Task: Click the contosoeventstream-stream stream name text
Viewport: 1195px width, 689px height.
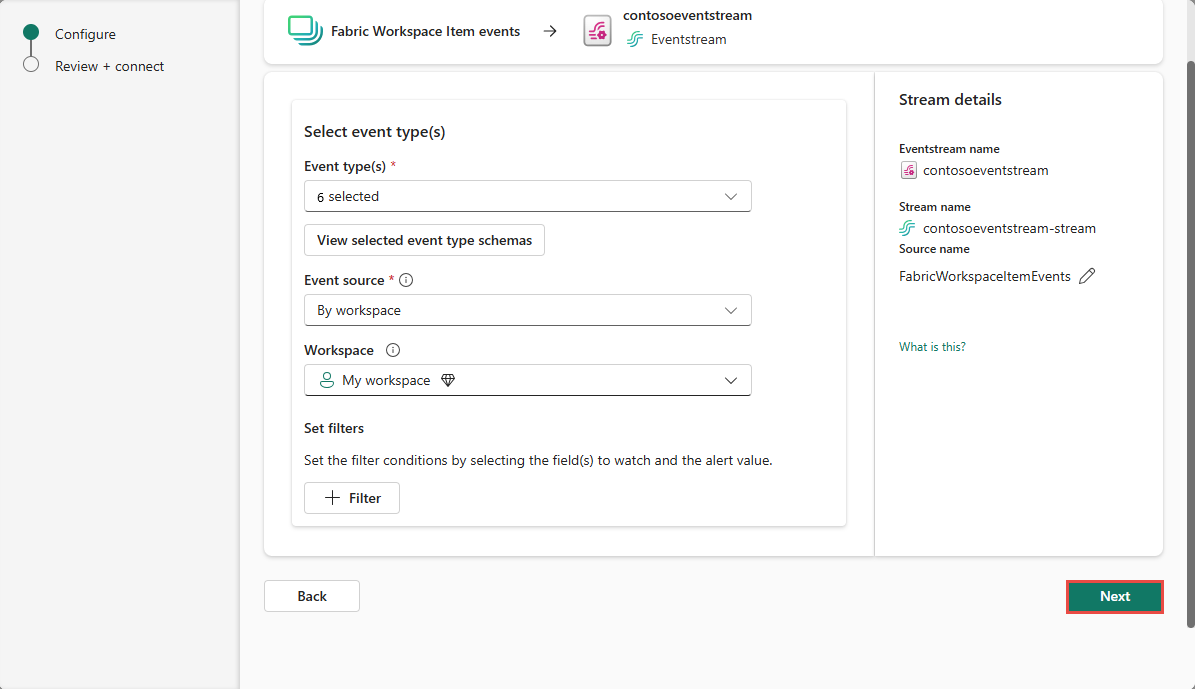Action: point(1009,228)
